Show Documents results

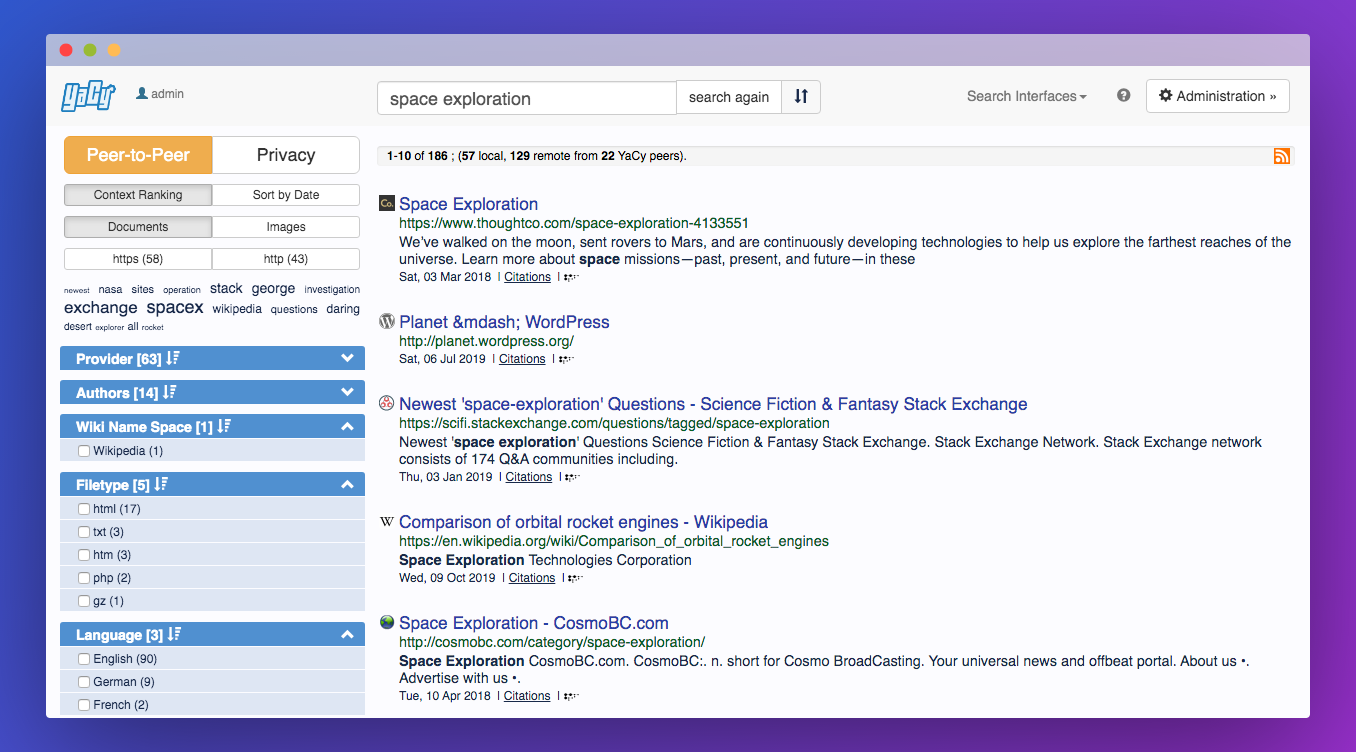tap(138, 227)
